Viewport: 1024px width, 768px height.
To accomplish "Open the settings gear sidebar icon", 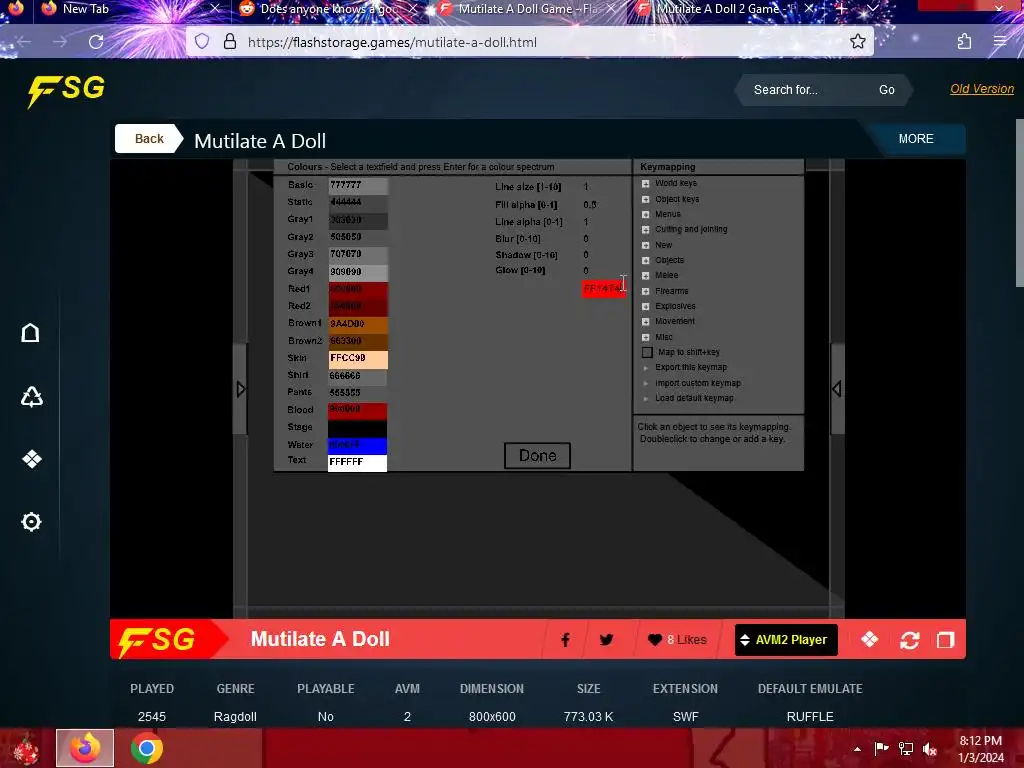I will pos(31,522).
